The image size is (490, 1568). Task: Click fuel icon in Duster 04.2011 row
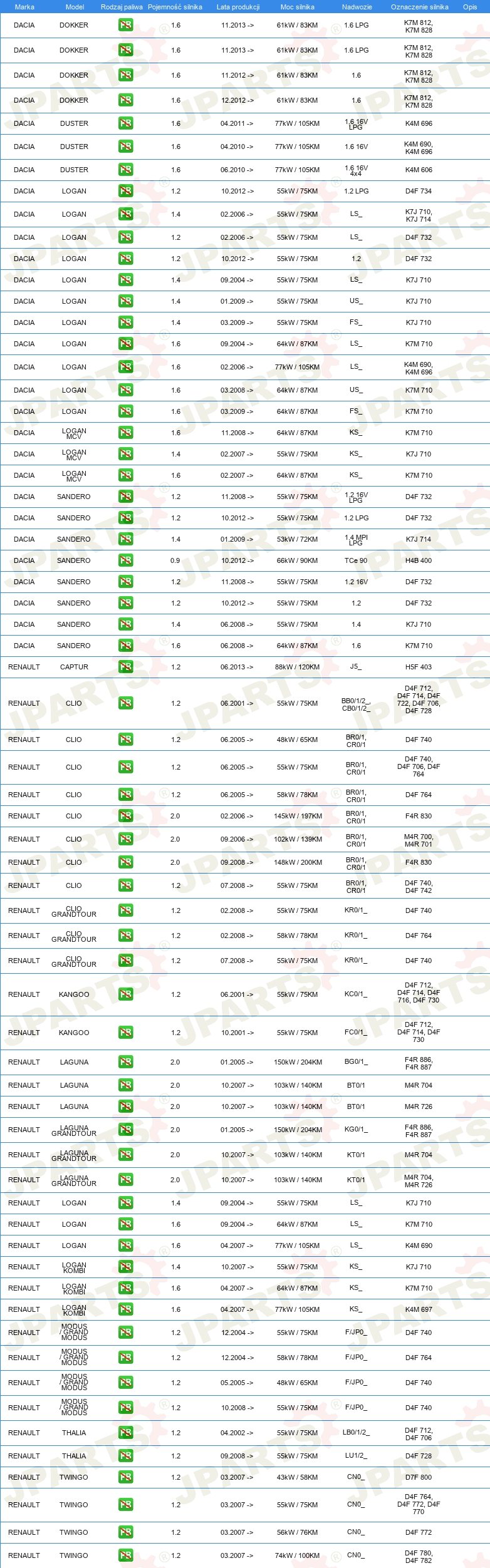click(x=125, y=123)
